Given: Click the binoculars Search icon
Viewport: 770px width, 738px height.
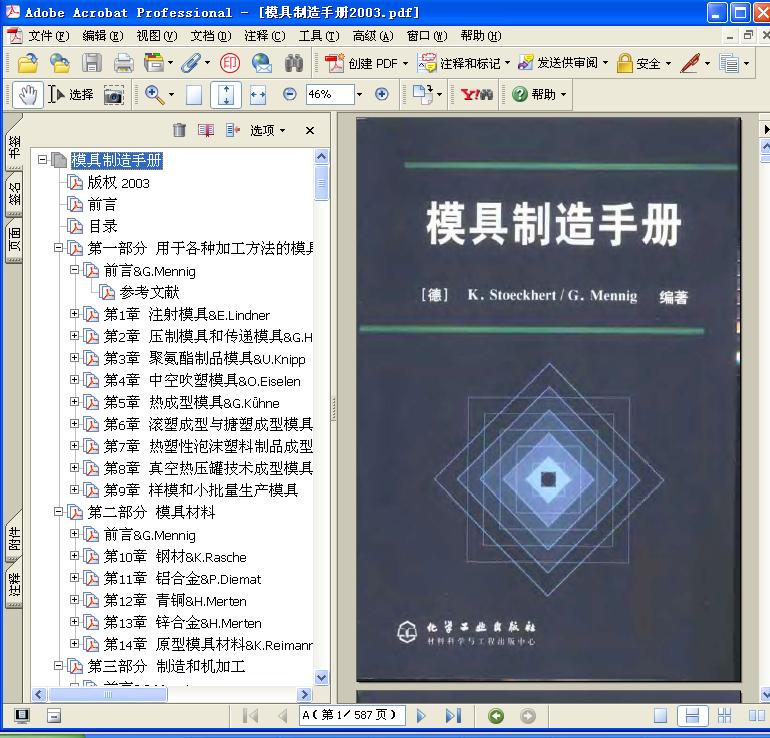Looking at the screenshot, I should 294,63.
